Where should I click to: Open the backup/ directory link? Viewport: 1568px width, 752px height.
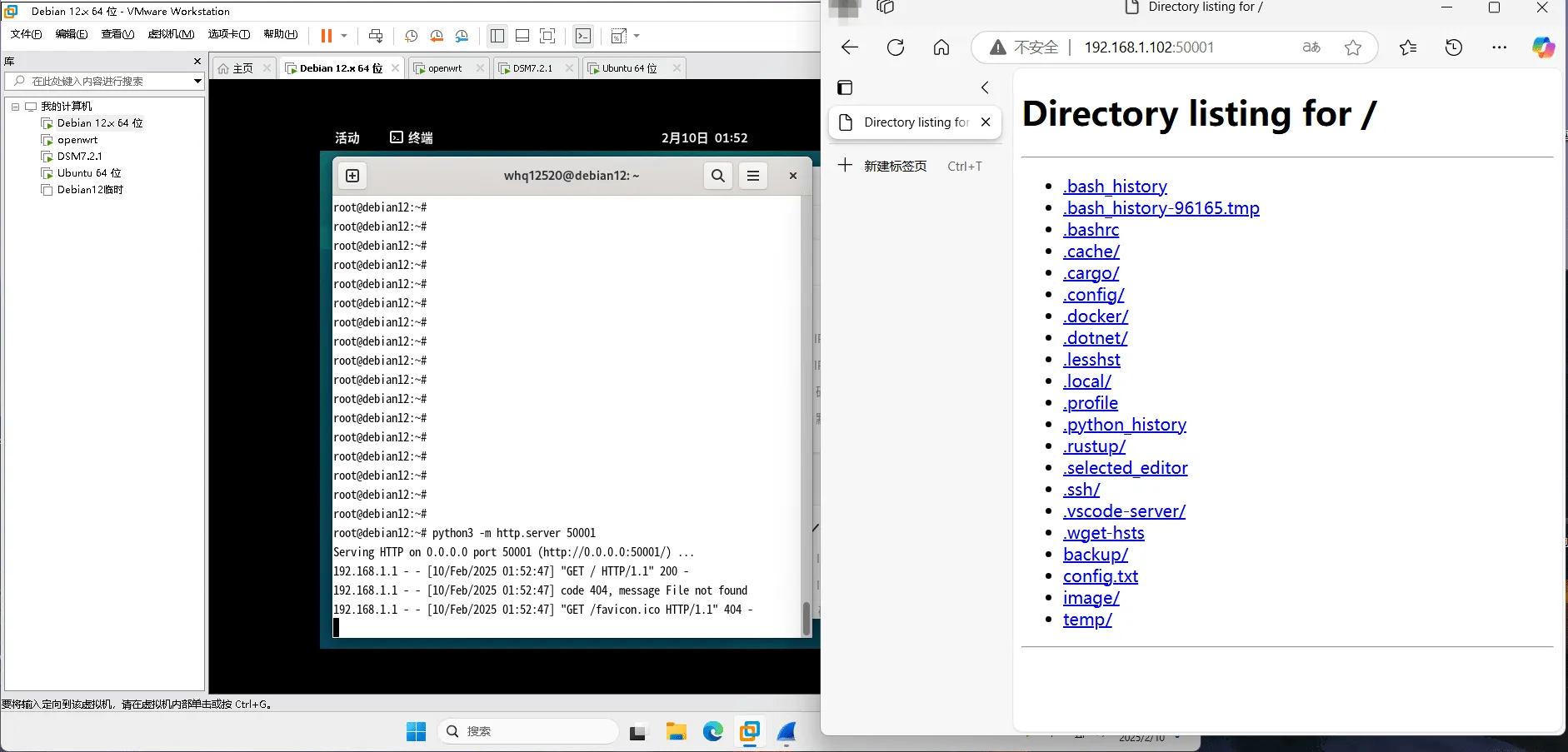[x=1095, y=555]
